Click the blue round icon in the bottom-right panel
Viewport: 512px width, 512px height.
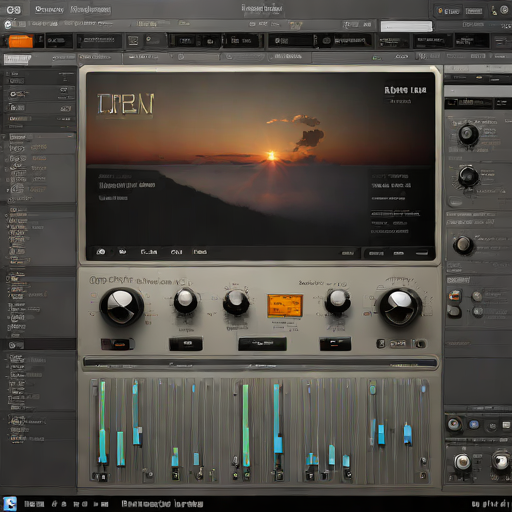click(x=474, y=424)
